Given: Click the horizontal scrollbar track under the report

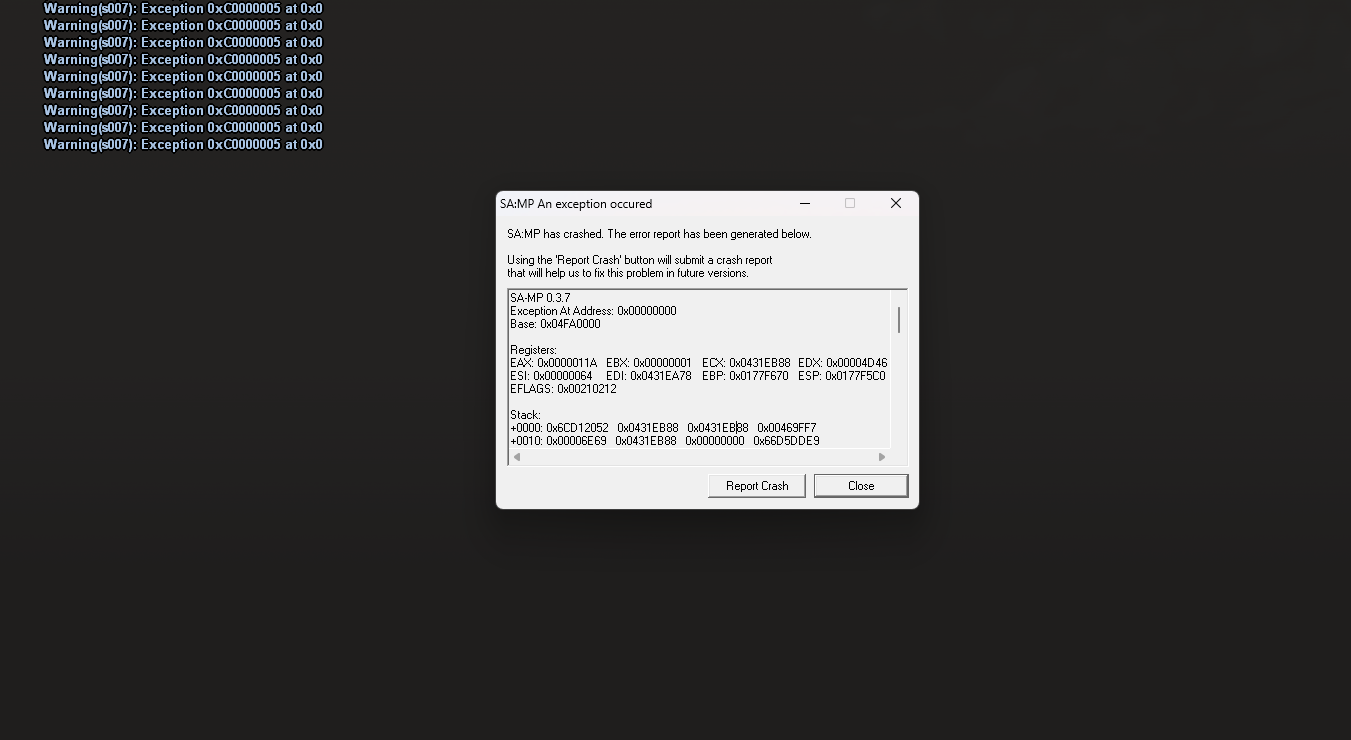Looking at the screenshot, I should tap(700, 457).
